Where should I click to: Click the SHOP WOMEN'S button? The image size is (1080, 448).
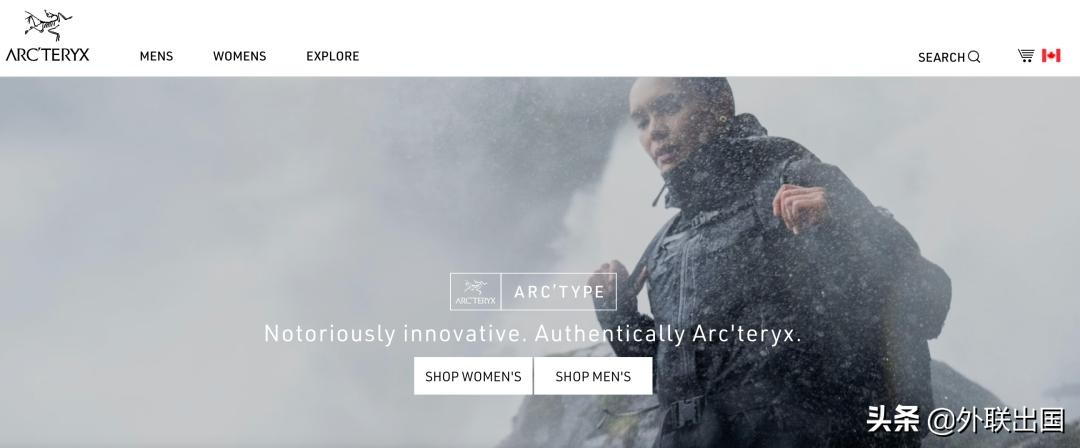(473, 376)
